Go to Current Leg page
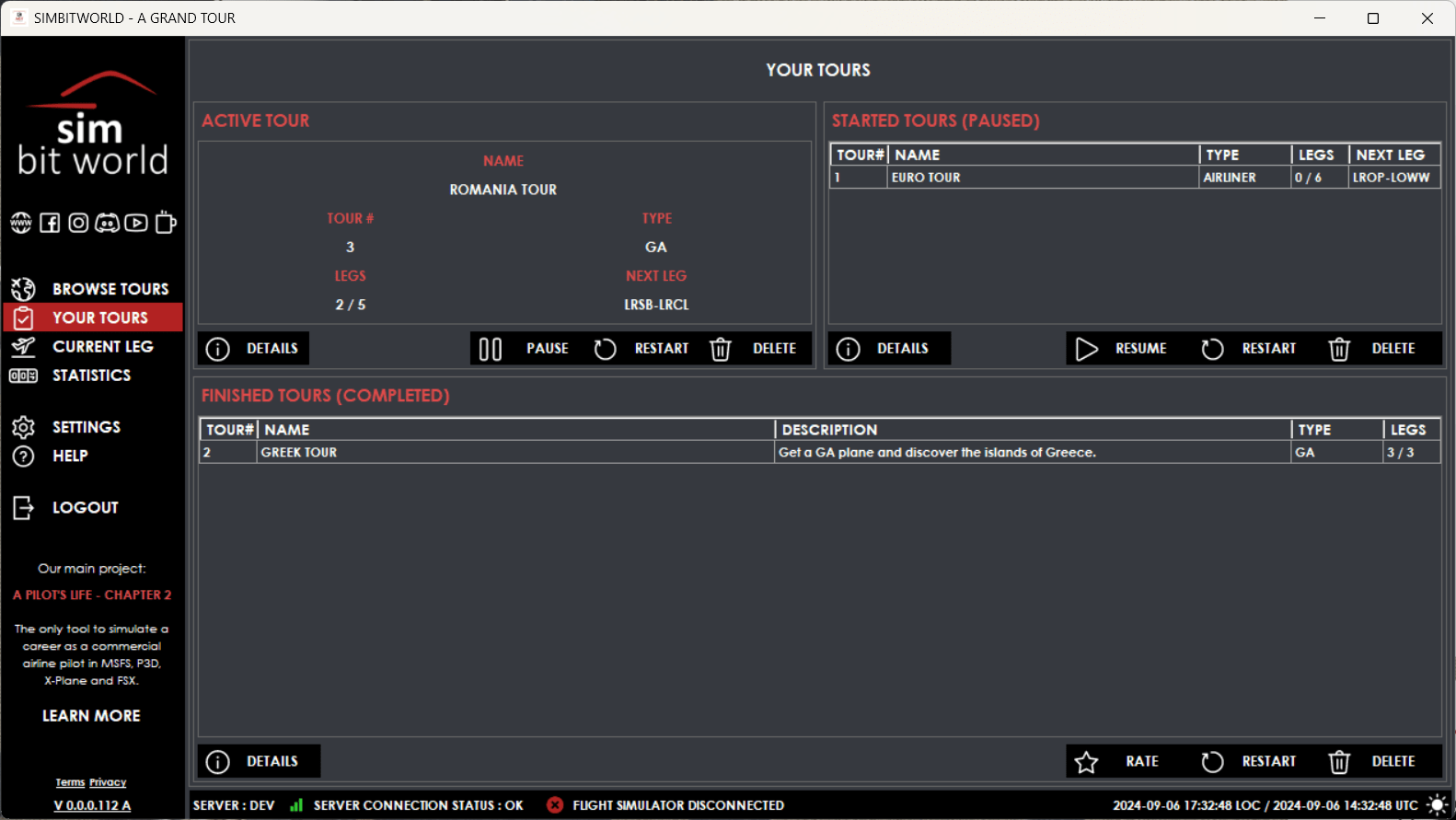This screenshot has height=820, width=1456. pos(102,347)
